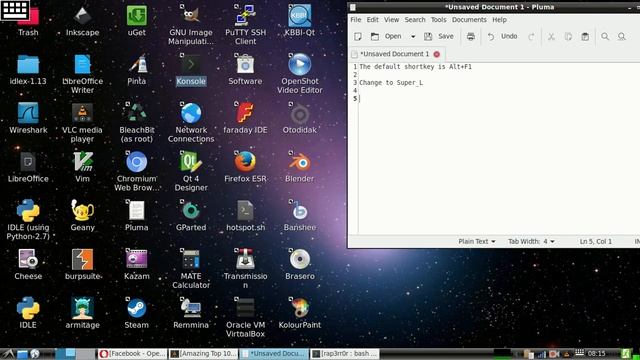Select the hotspot.sh script file

pyautogui.click(x=245, y=216)
